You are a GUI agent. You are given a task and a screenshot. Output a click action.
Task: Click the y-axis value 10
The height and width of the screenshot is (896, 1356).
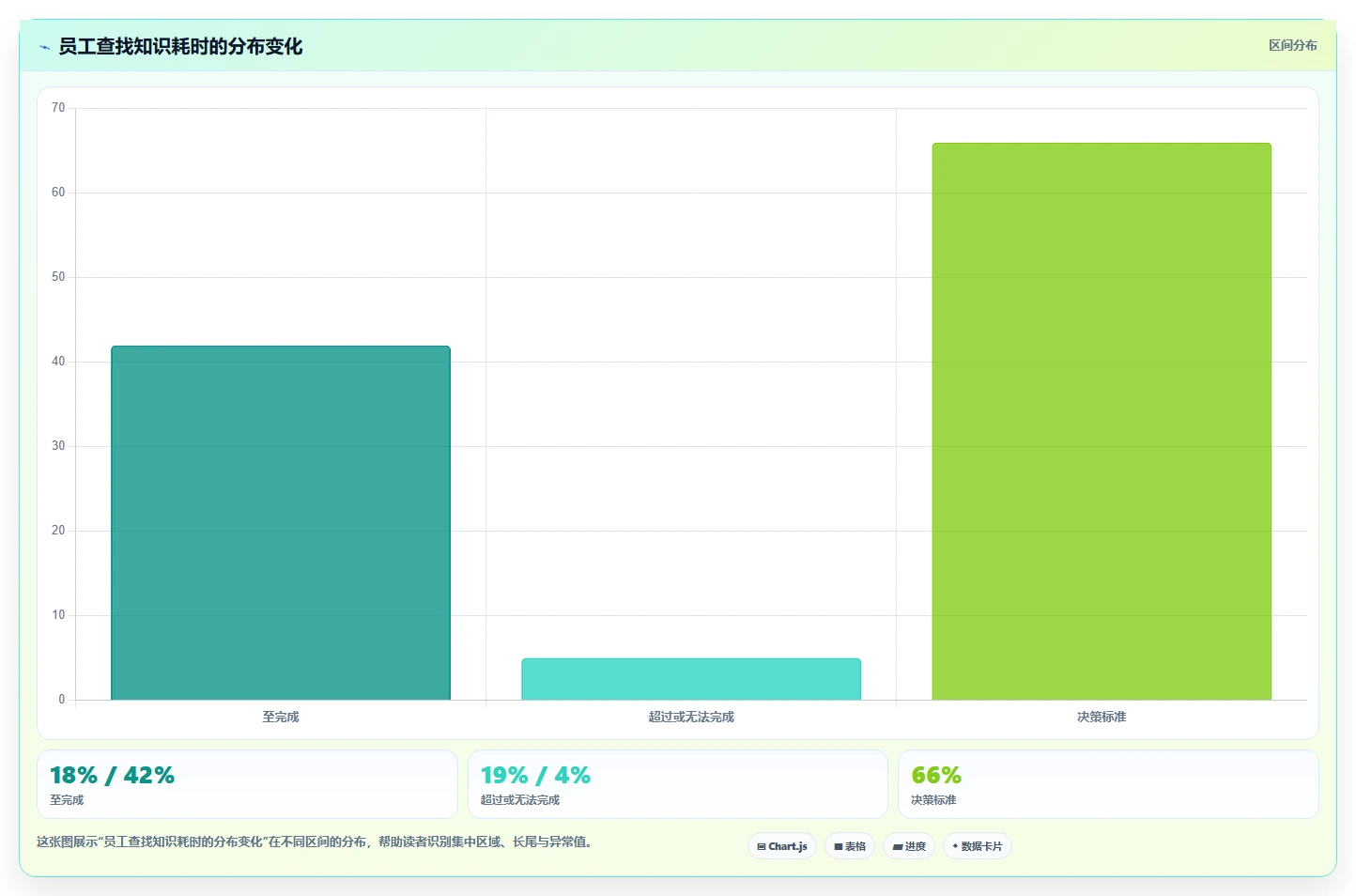(x=58, y=615)
